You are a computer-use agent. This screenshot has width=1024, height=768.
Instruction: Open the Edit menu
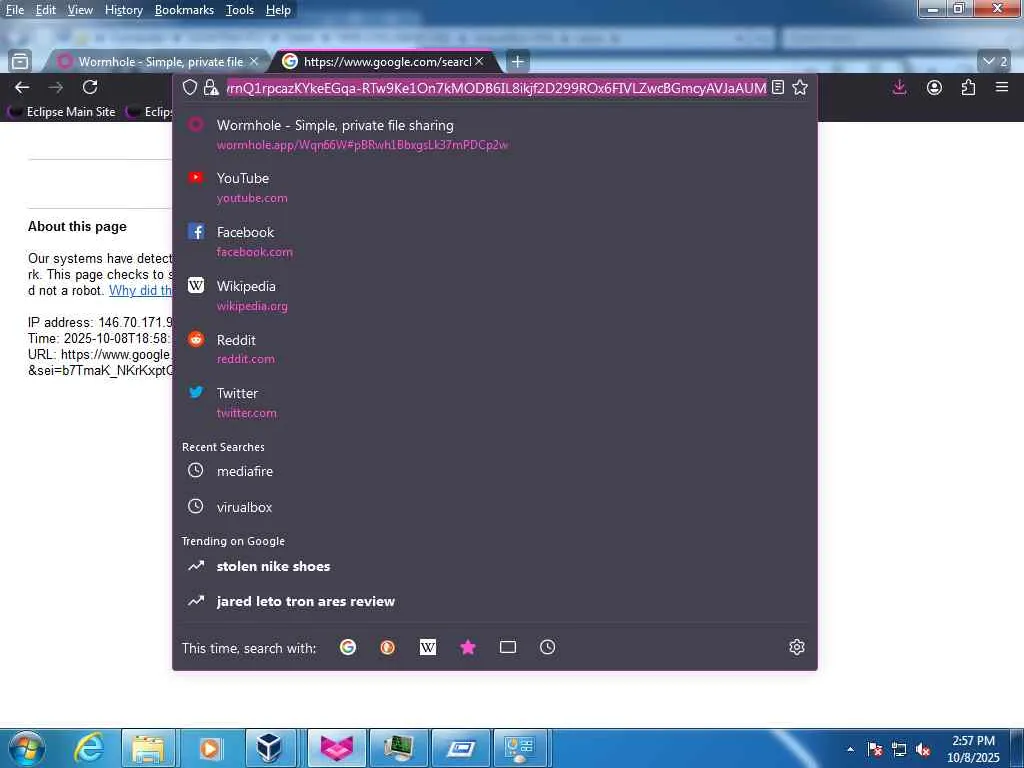45,10
